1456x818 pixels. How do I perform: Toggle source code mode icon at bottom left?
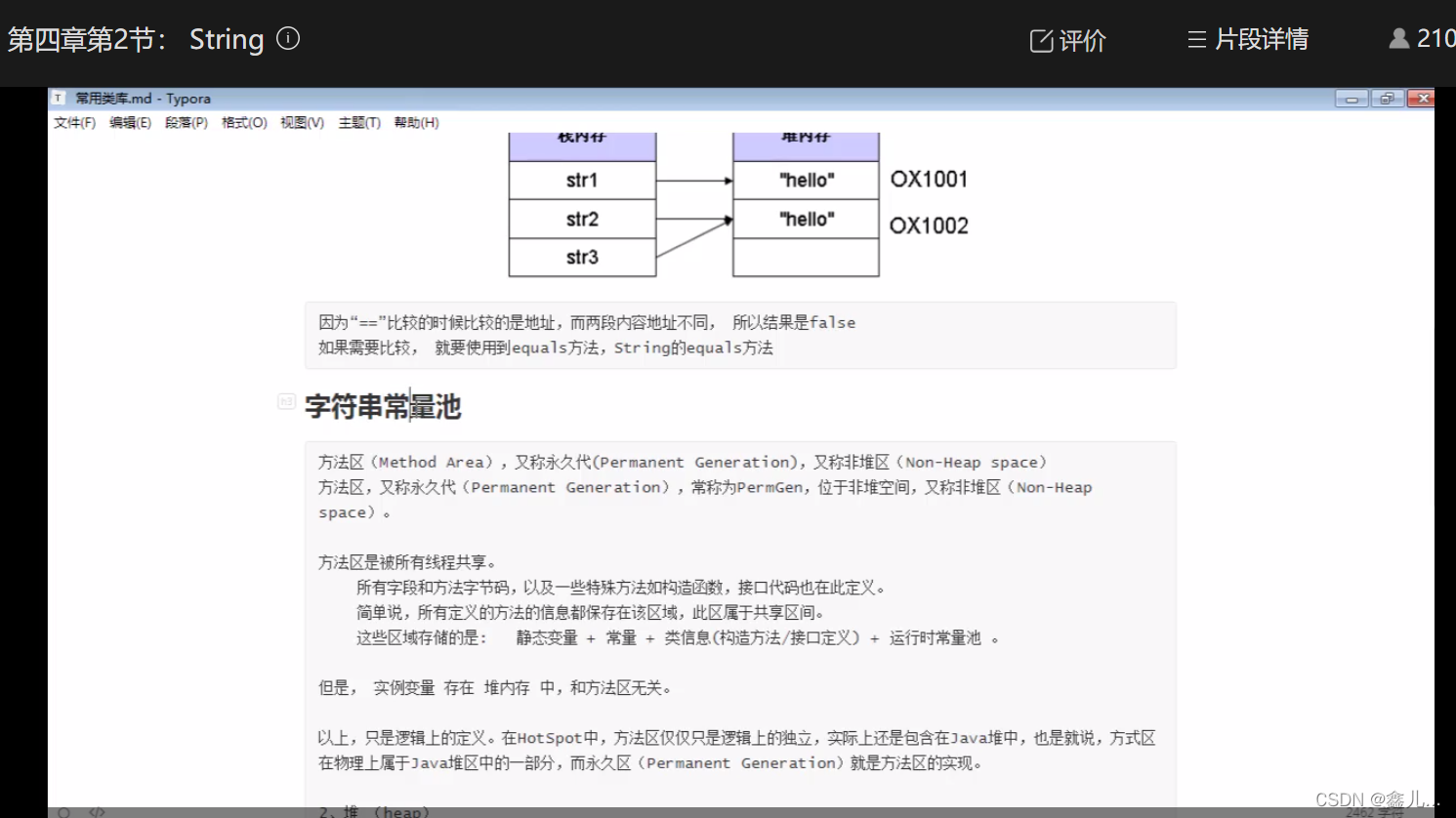(97, 811)
